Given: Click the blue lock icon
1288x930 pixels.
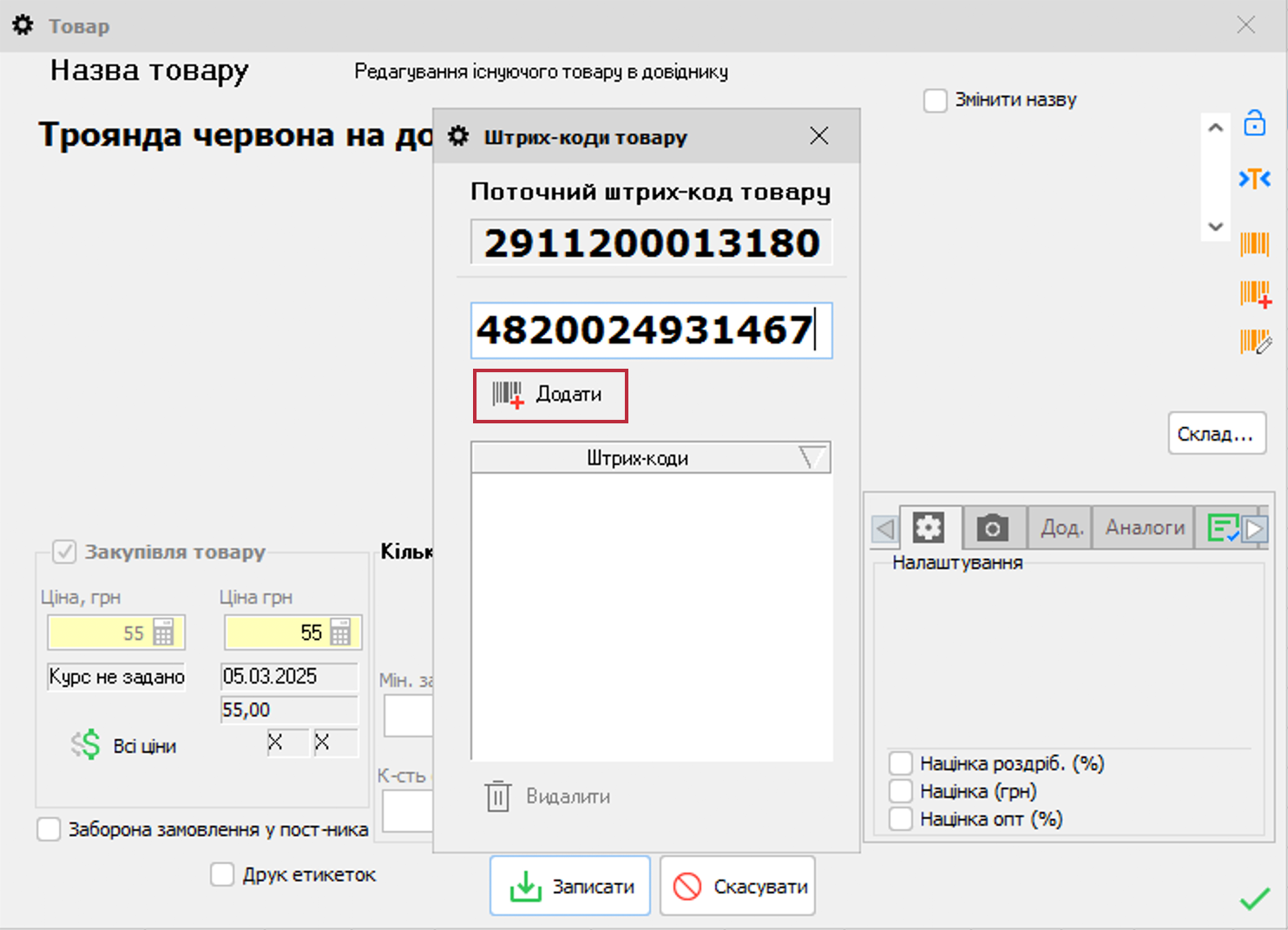Looking at the screenshot, I should (1254, 124).
